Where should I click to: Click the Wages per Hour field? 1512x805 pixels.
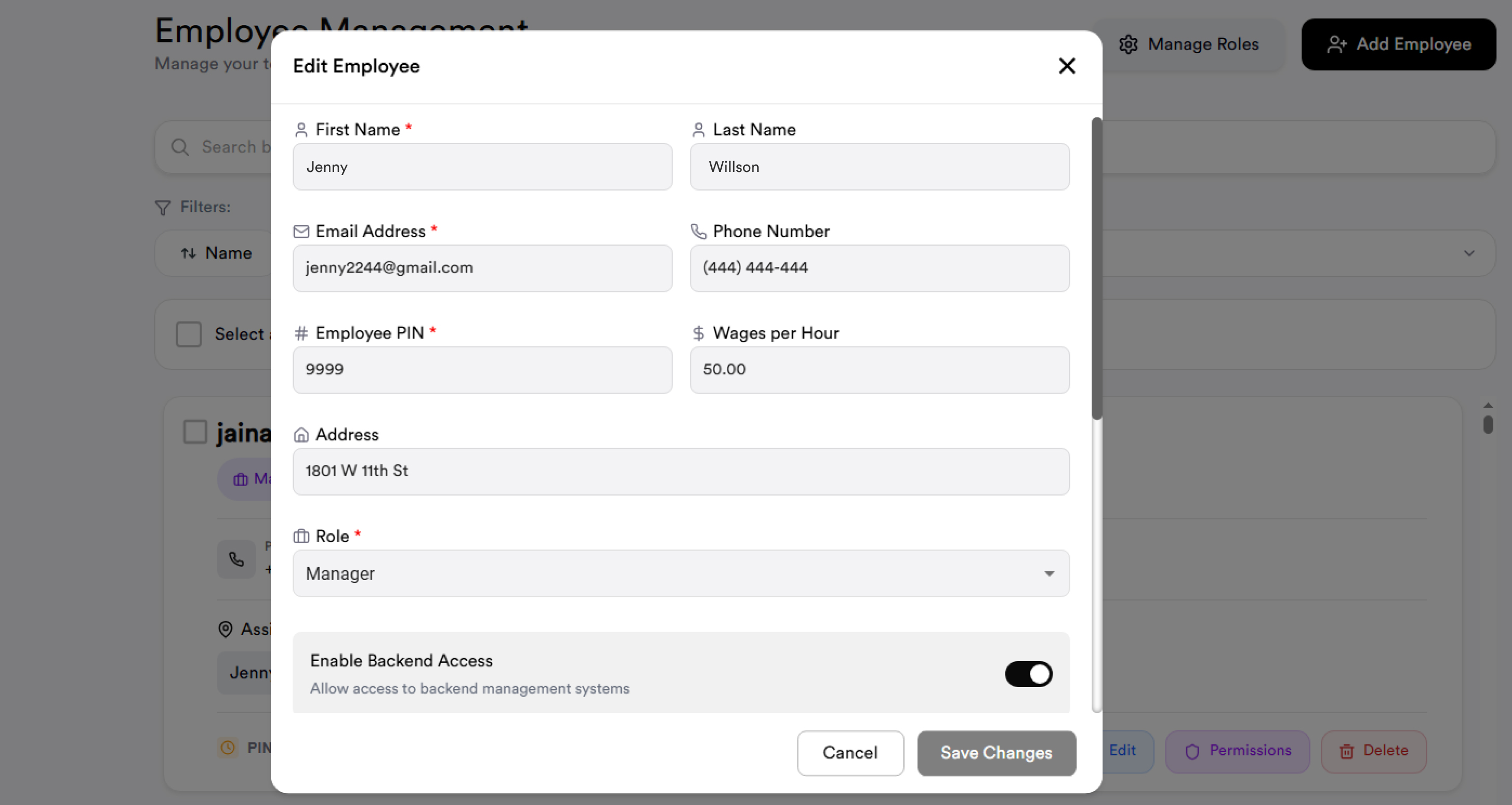(879, 370)
